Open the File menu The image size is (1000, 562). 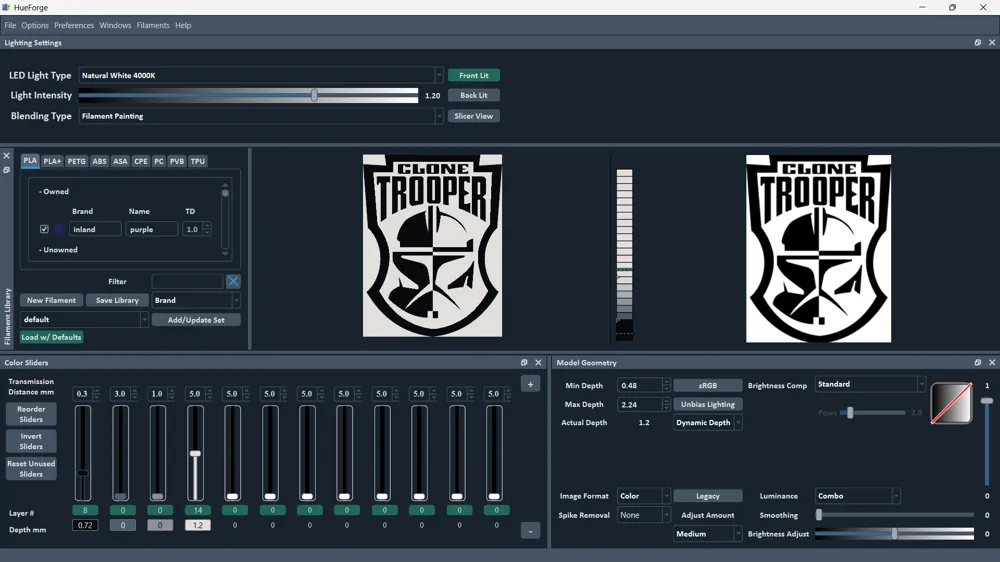coord(10,26)
